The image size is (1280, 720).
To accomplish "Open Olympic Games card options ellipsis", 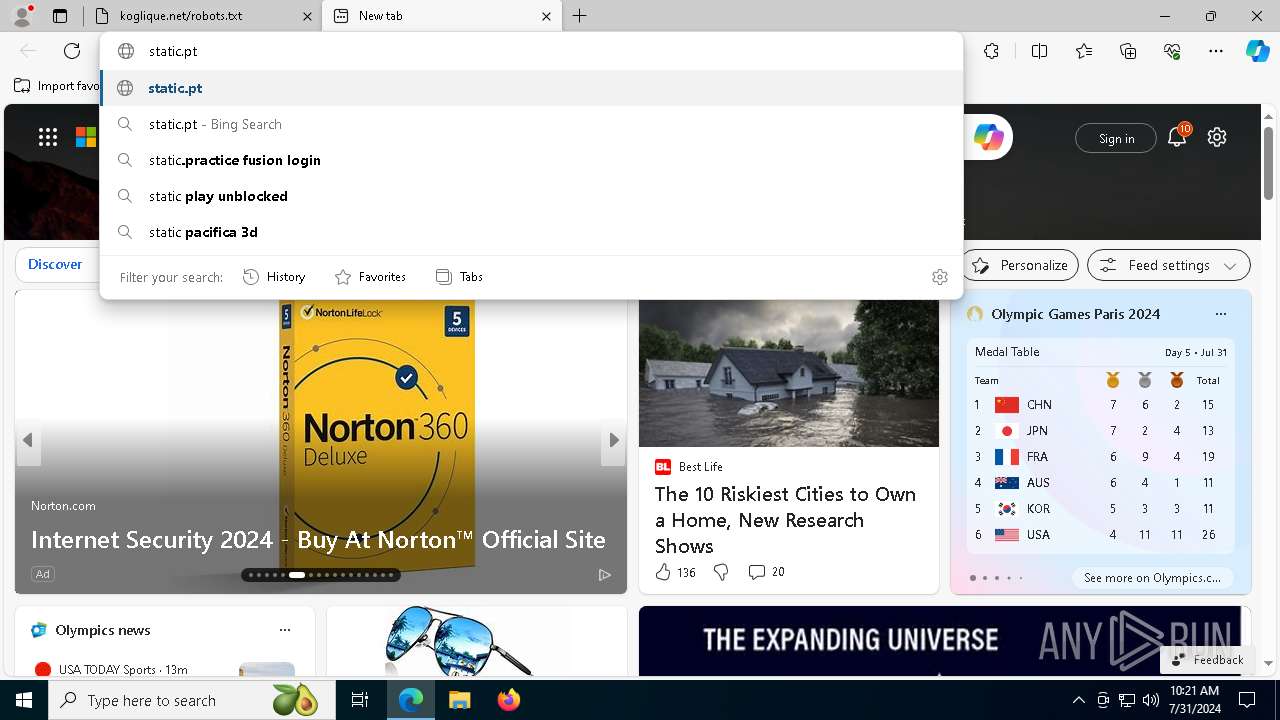I will point(1220,314).
